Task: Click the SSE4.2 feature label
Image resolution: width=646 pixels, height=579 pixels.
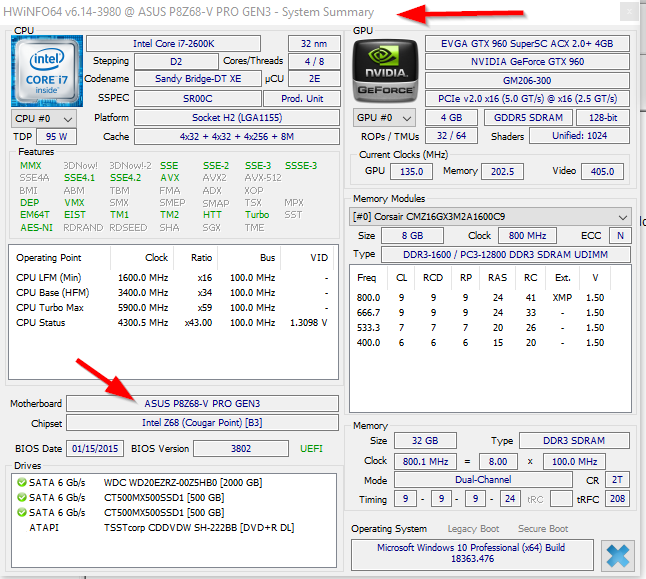Action: [x=125, y=178]
